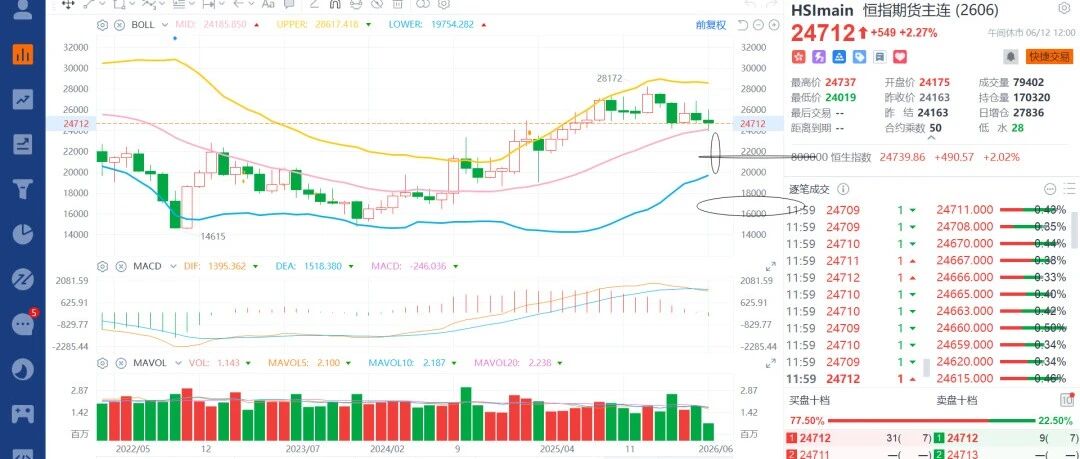The height and width of the screenshot is (459, 1080).
Task: Expand the MACD indicator dropdown
Action: 172,266
